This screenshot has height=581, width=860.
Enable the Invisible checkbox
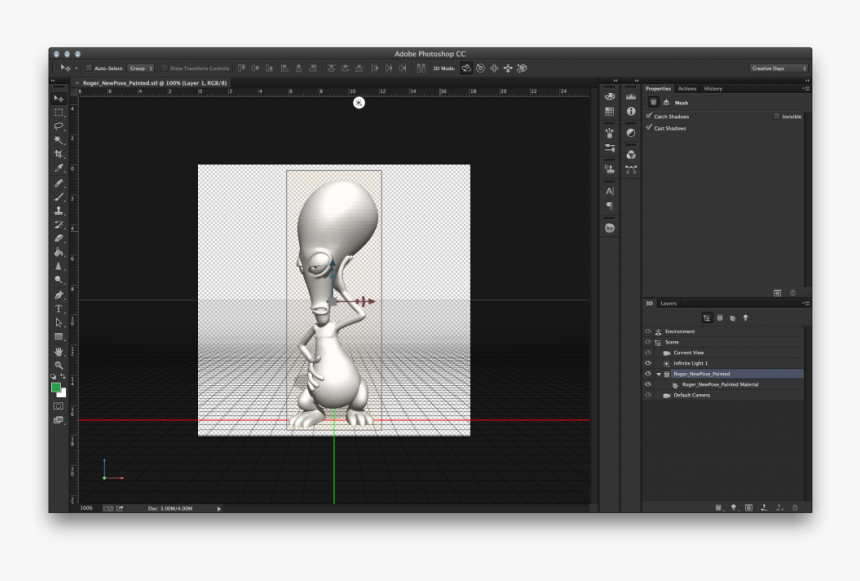click(x=777, y=116)
